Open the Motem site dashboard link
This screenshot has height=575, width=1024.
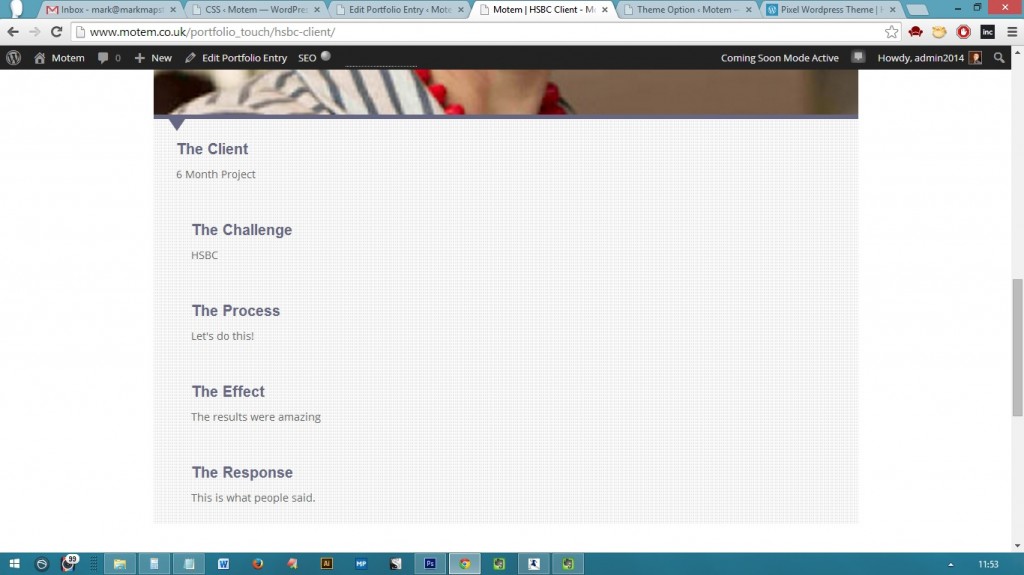coord(59,58)
